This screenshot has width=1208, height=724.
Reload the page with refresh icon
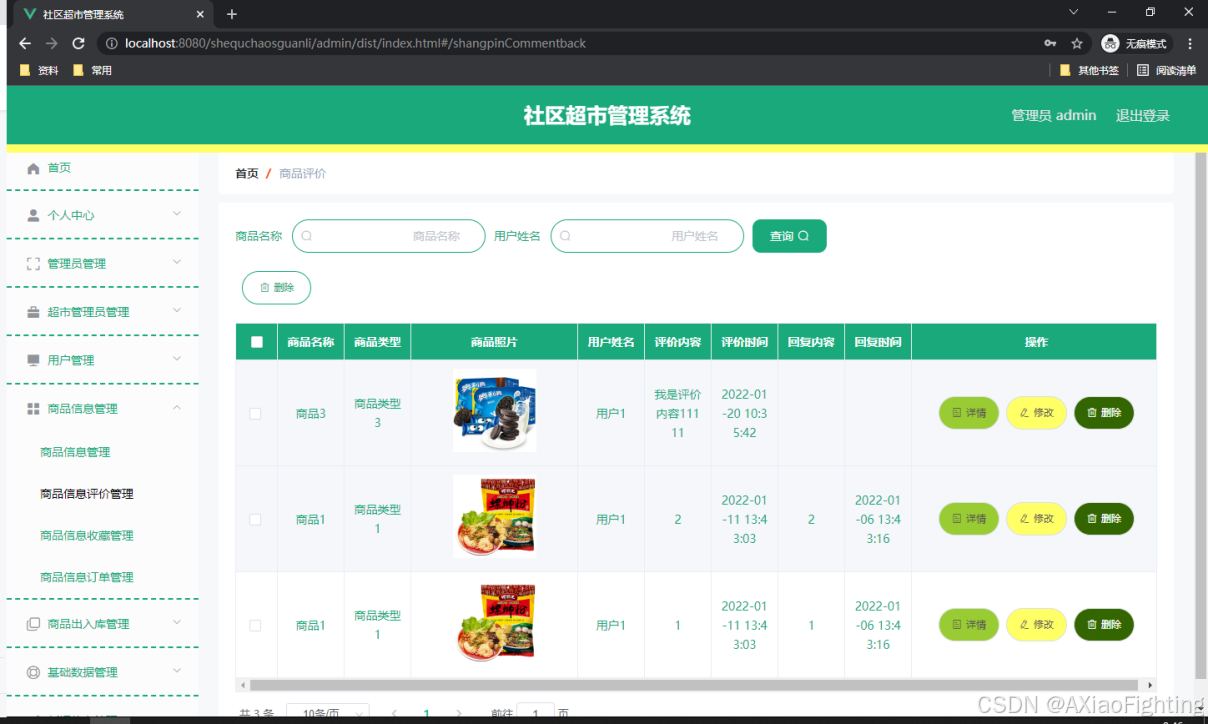pos(78,43)
